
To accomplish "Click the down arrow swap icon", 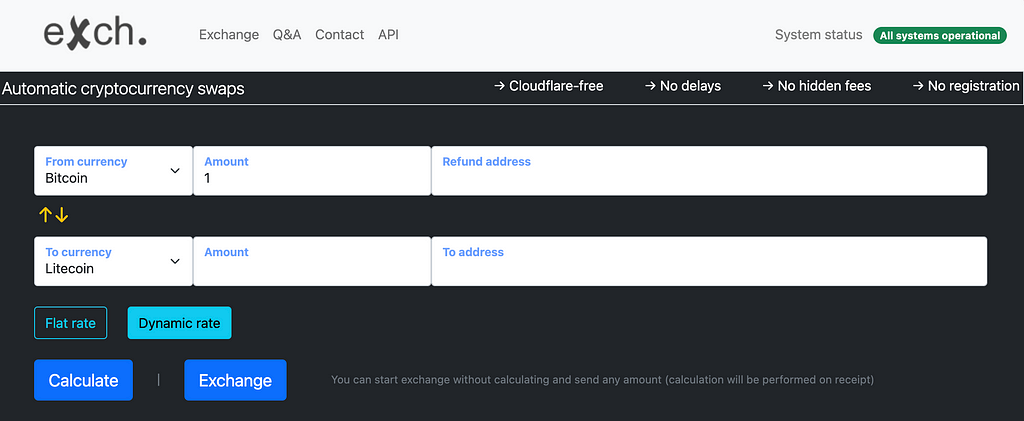I will (61, 215).
